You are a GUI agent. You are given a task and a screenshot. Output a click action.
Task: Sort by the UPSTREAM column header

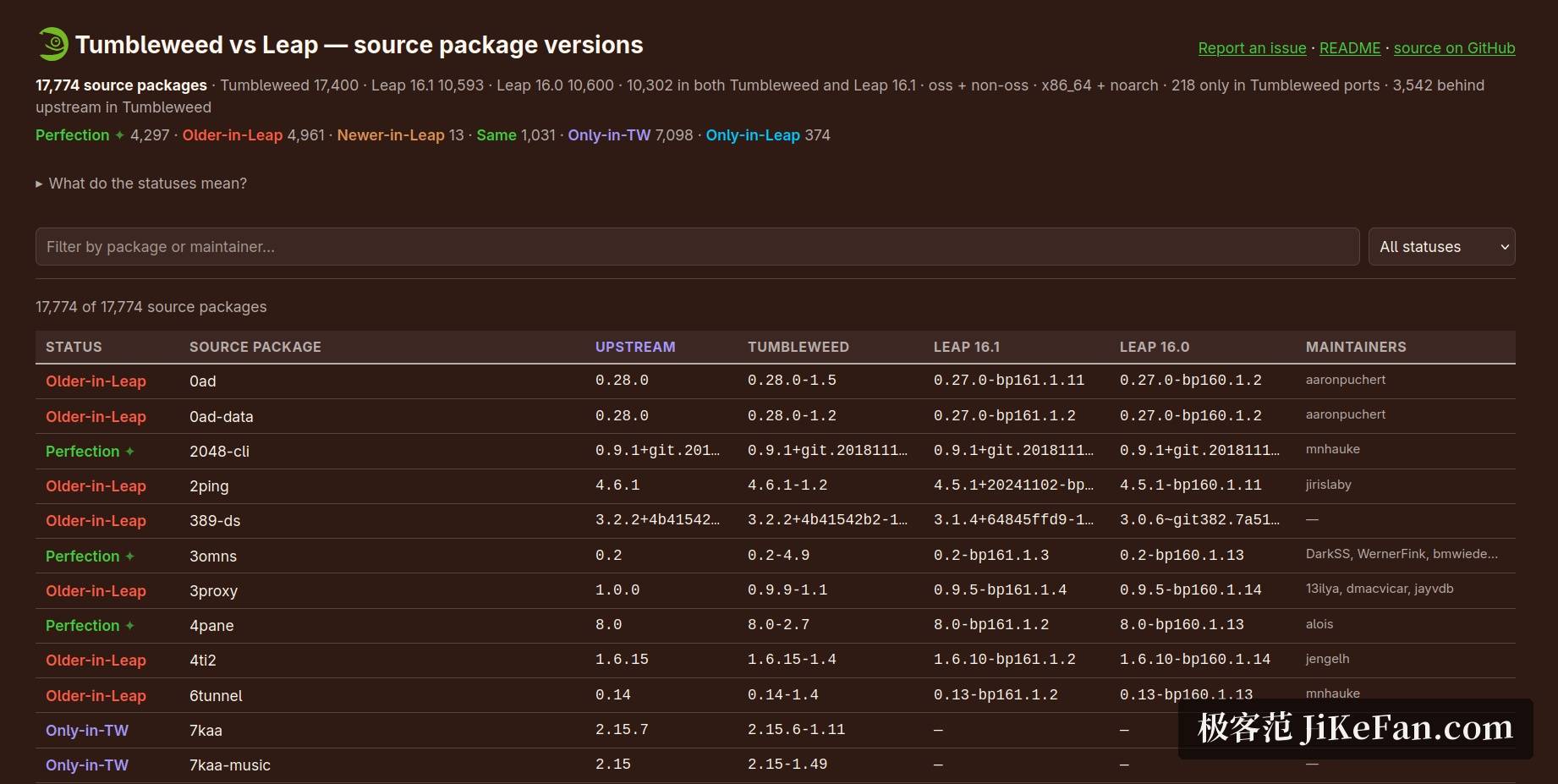(x=635, y=347)
